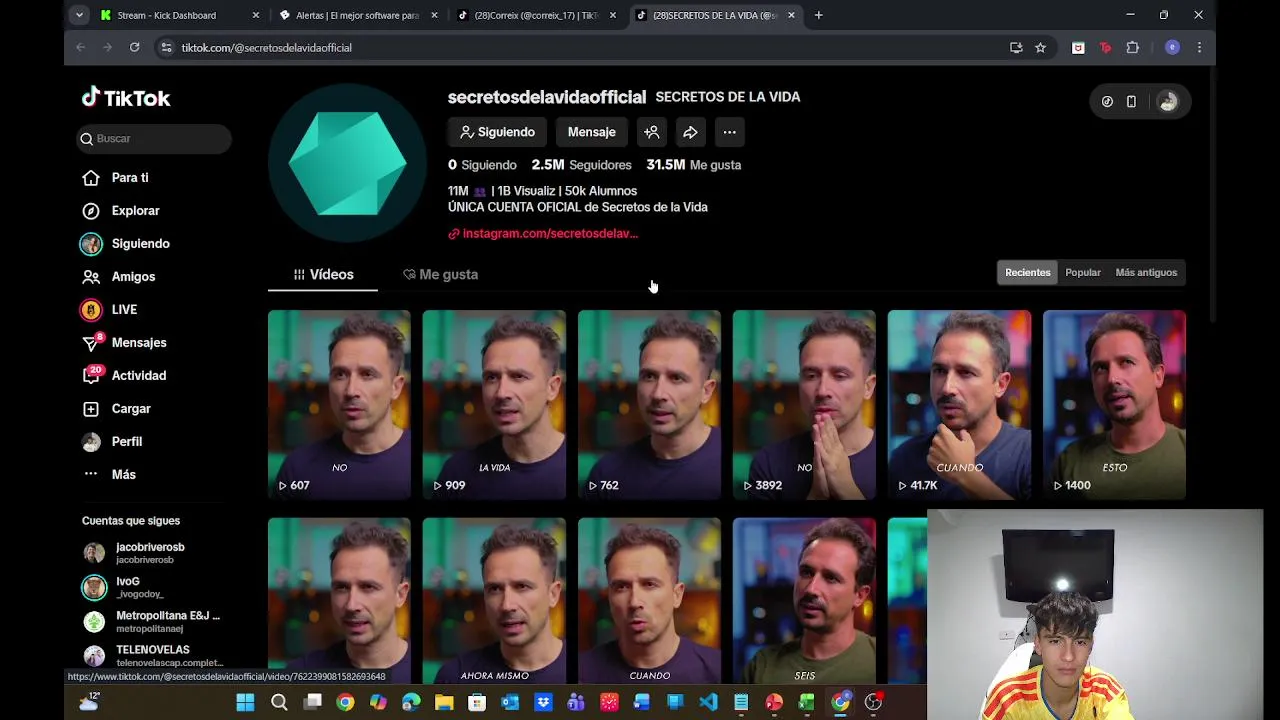Viewport: 1280px width, 720px height.
Task: Open the three-dots profile options
Action: click(729, 132)
